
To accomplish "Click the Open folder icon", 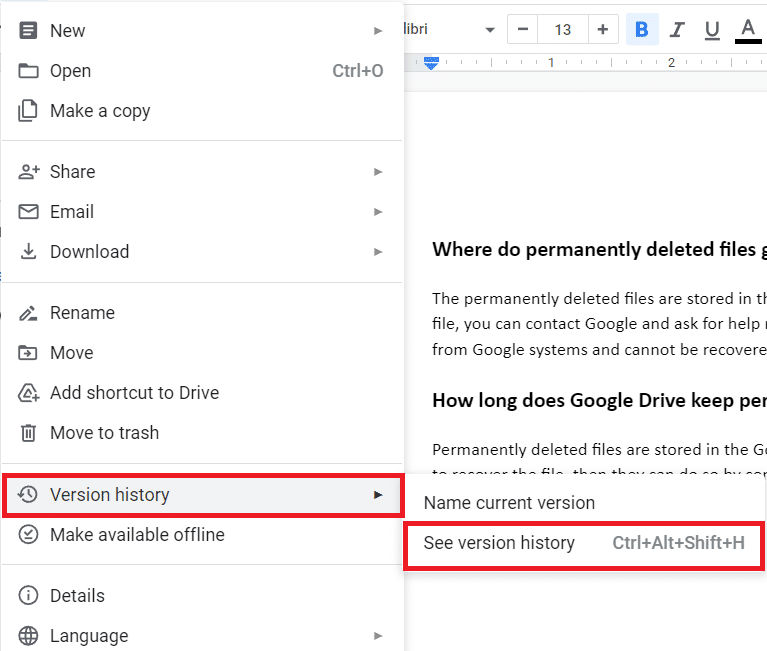I will (x=28, y=70).
